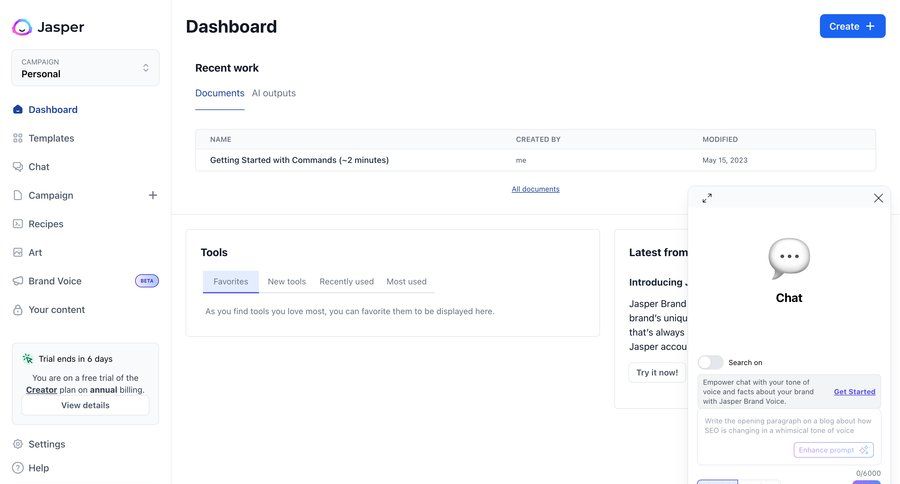Viewport: 900px width, 484px height.
Task: Click the BETA badge next to Brand Voice
Action: tap(147, 281)
